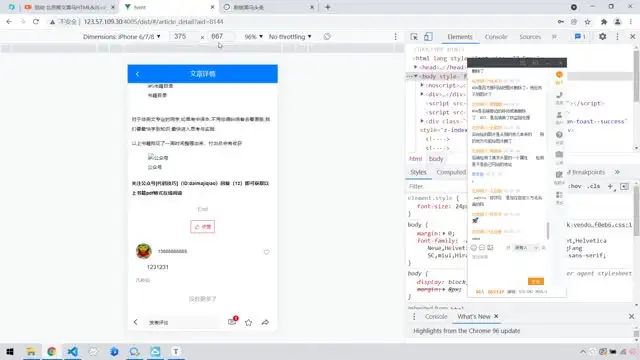Viewport: 640px width, 360px height.
Task: Open browser extensions puzzle icon
Action: (x=604, y=22)
